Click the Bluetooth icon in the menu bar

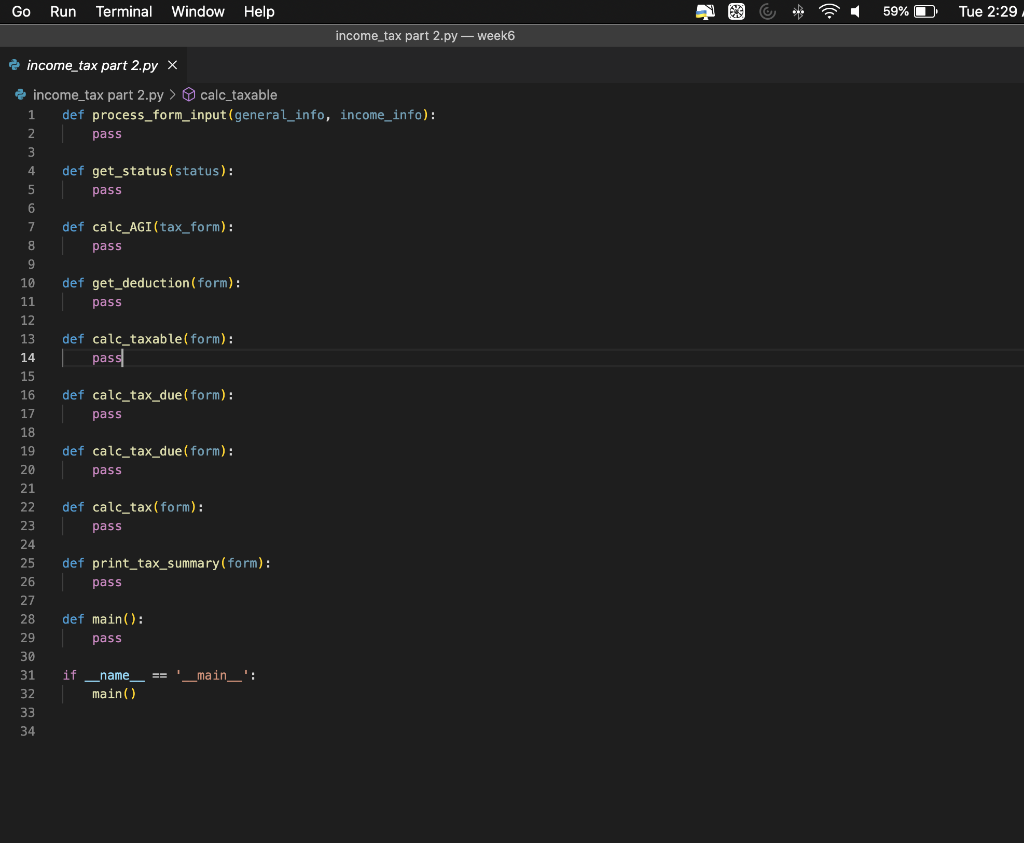[x=798, y=11]
